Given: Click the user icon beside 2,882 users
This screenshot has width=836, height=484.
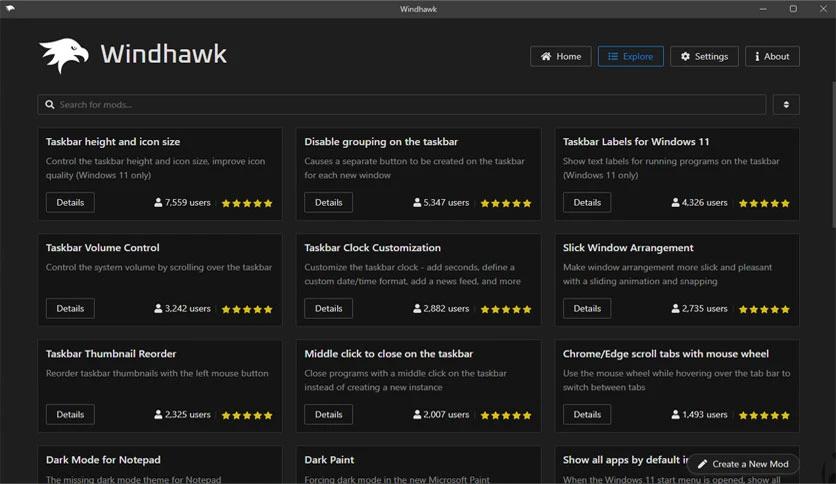Looking at the screenshot, I should pos(417,309).
